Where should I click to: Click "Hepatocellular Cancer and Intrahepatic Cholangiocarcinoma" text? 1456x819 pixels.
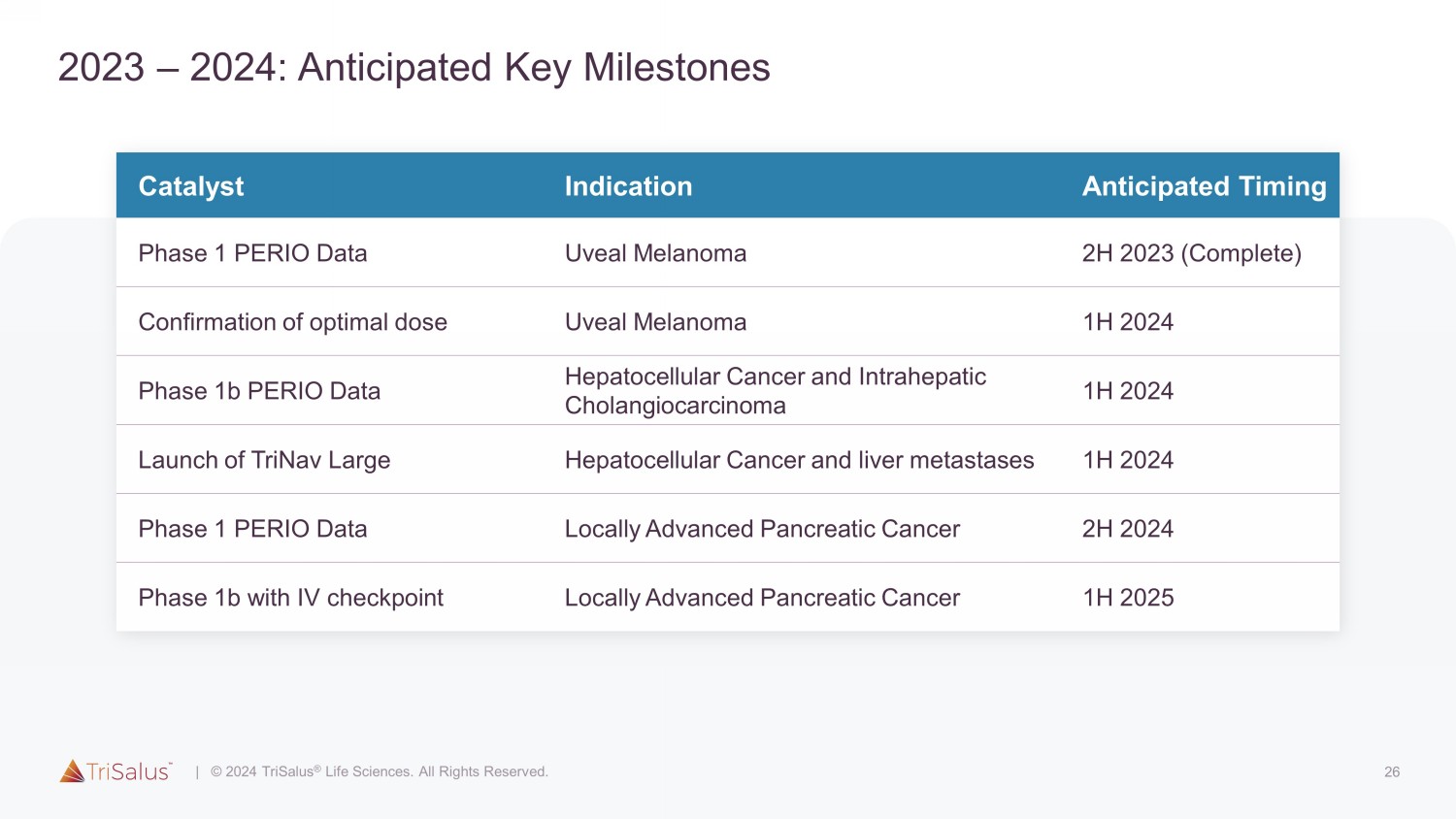tap(775, 391)
